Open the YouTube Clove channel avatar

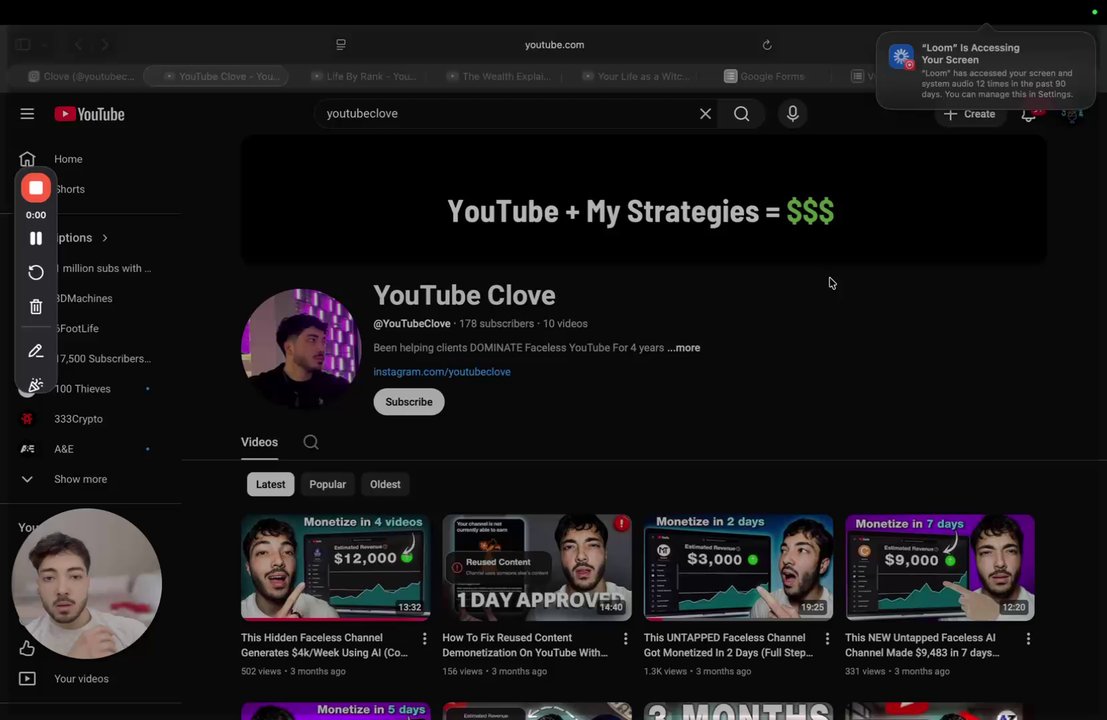(301, 349)
